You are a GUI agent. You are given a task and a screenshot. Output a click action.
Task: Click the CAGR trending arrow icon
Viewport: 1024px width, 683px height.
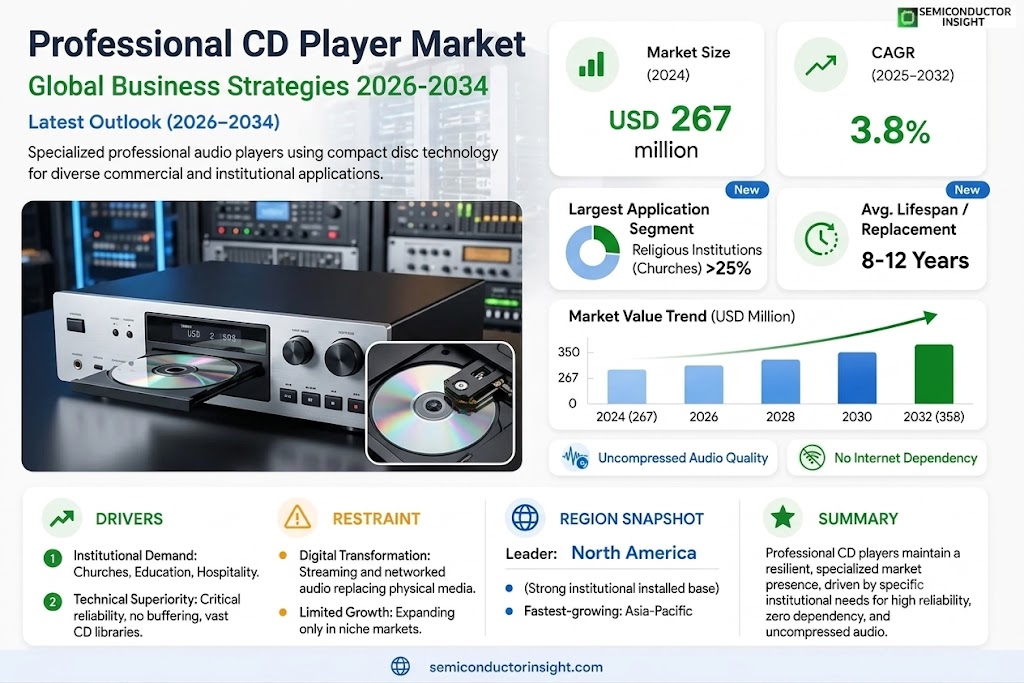click(820, 65)
